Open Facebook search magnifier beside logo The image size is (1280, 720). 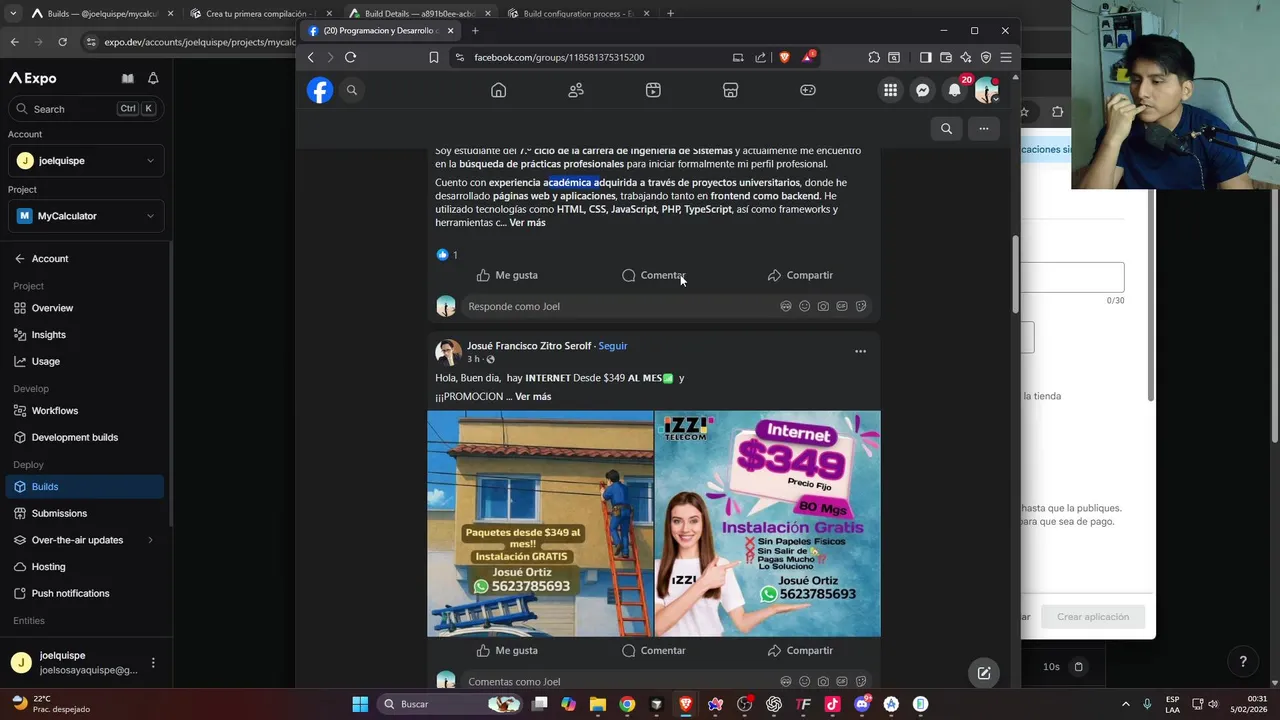(x=352, y=90)
